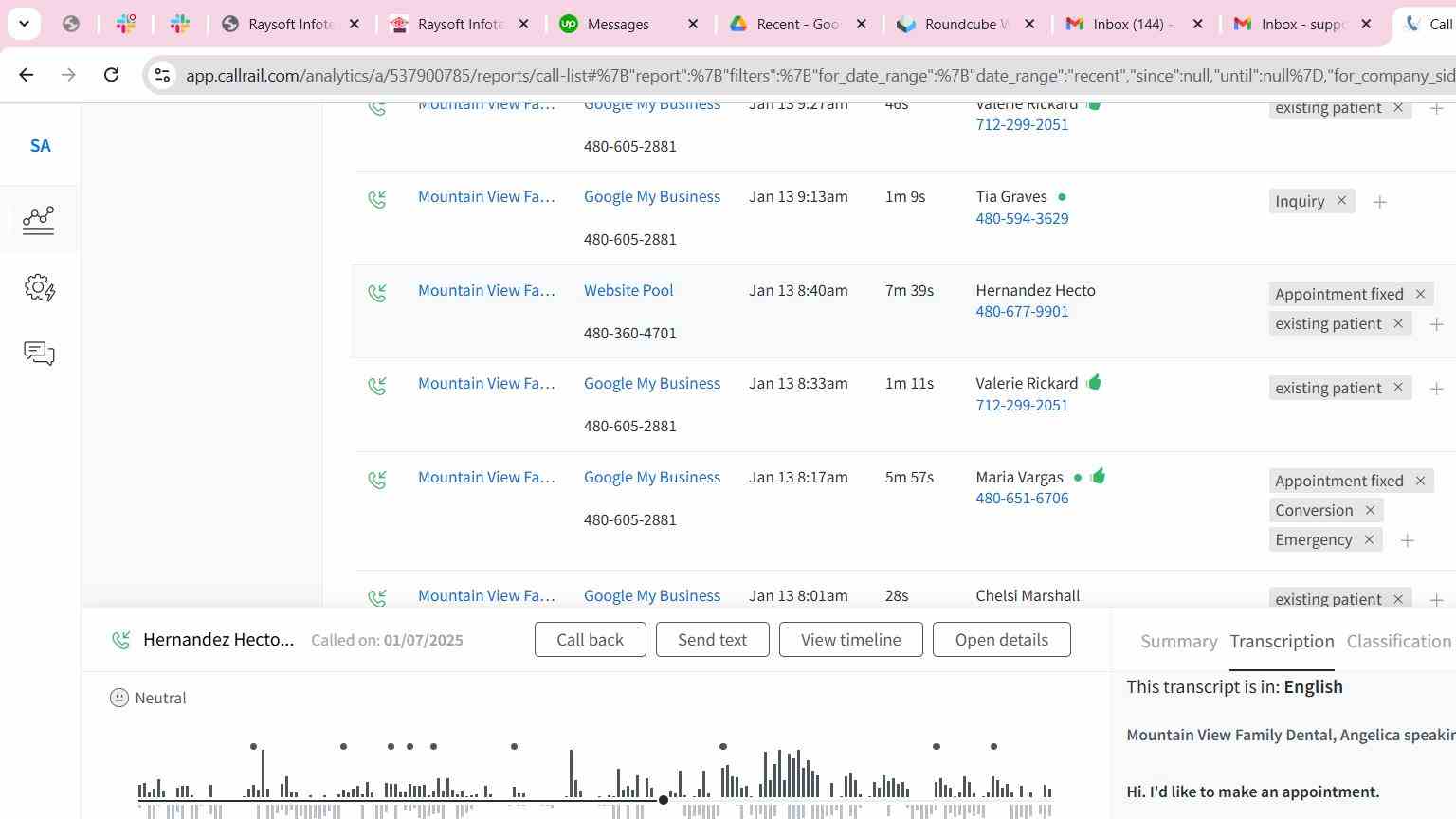
Task: Click the audio waveform playhead handle
Action: 664,800
